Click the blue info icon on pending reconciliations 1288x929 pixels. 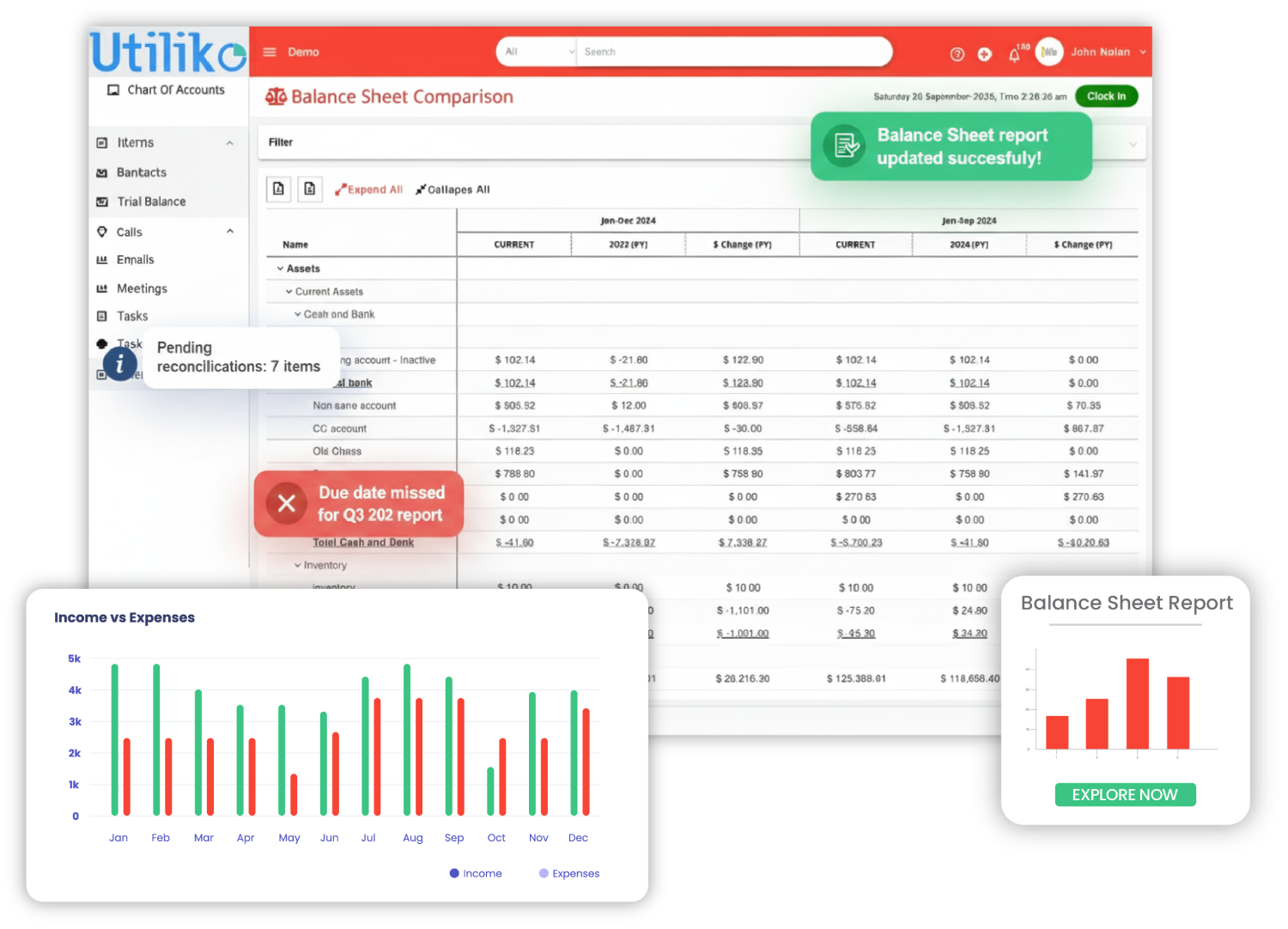click(120, 364)
